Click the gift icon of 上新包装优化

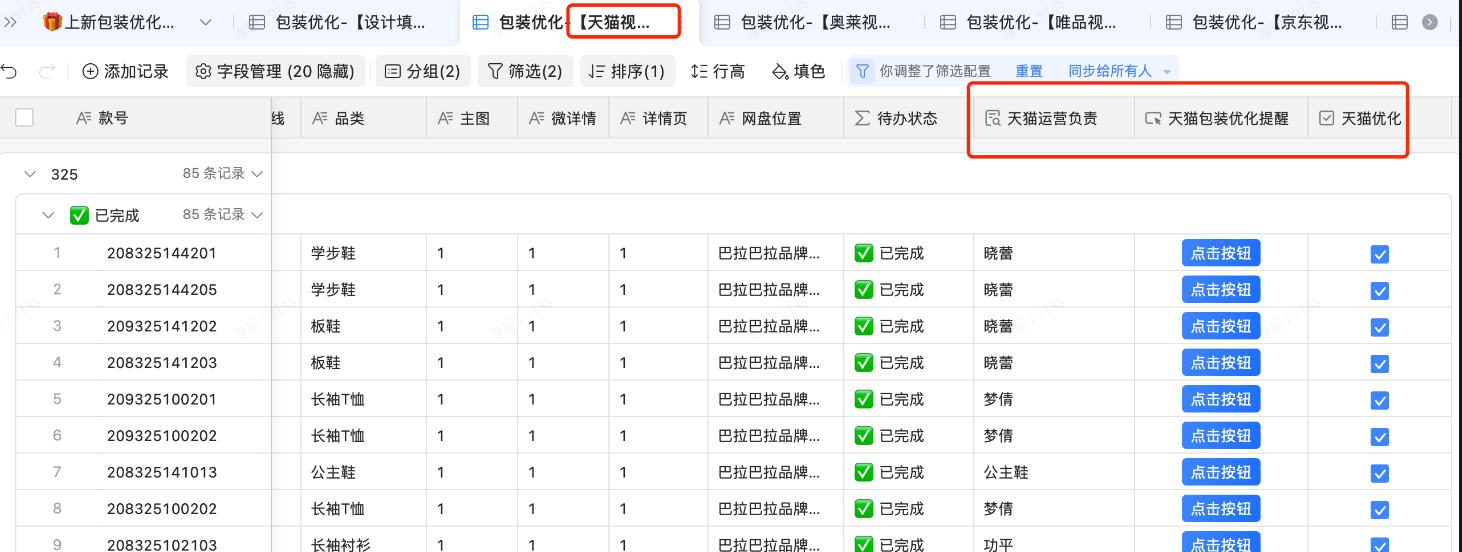coord(52,22)
